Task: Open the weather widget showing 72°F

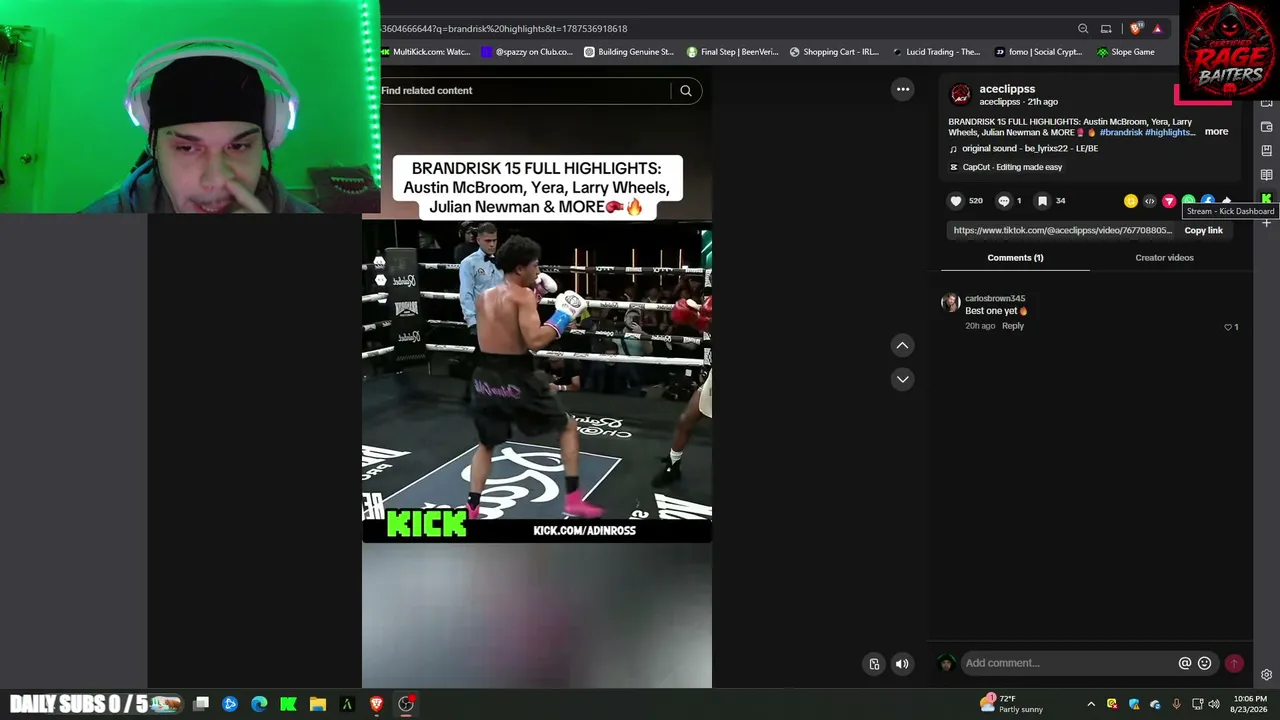Action: pos(1012,704)
